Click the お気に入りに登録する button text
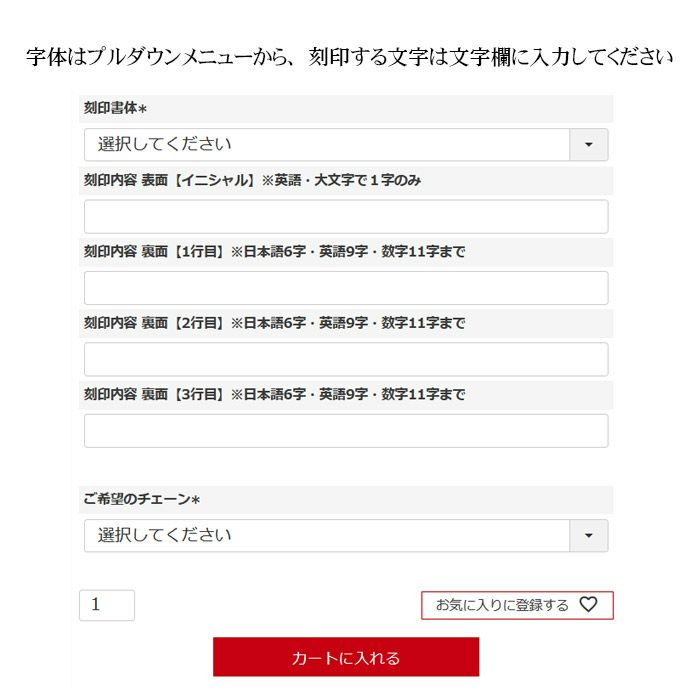The height and width of the screenshot is (700, 700). [x=502, y=605]
